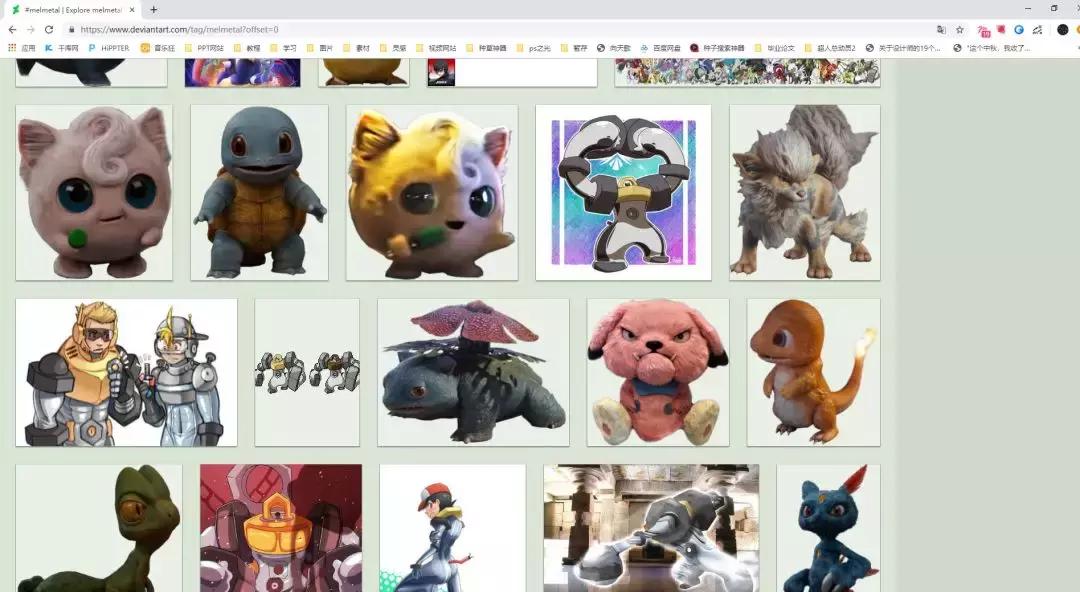Open the 教程 bookmark folder
This screenshot has height=592, width=1080.
click(247, 48)
